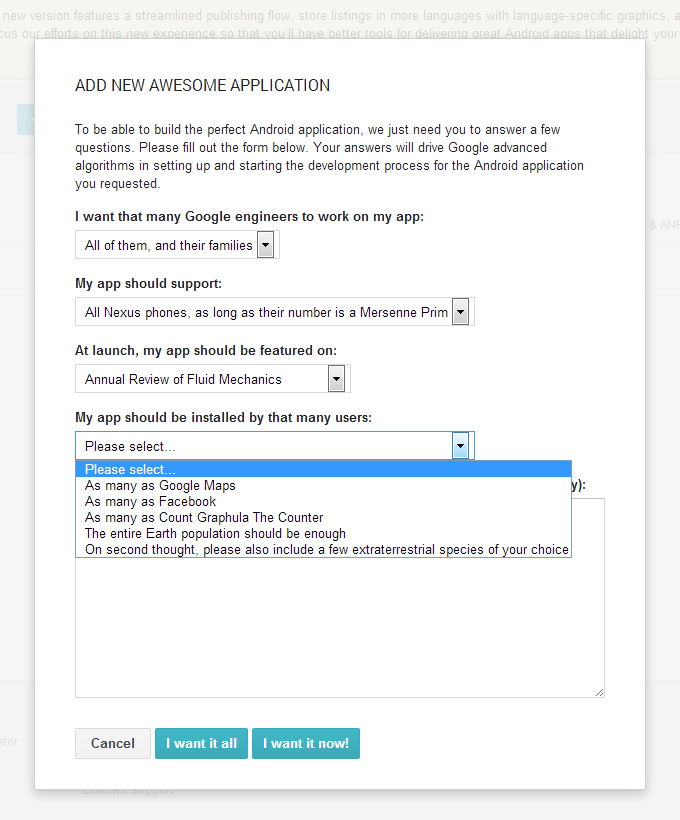680x820 pixels.
Task: Click arrow on Nexus phones dropdown
Action: click(460, 312)
